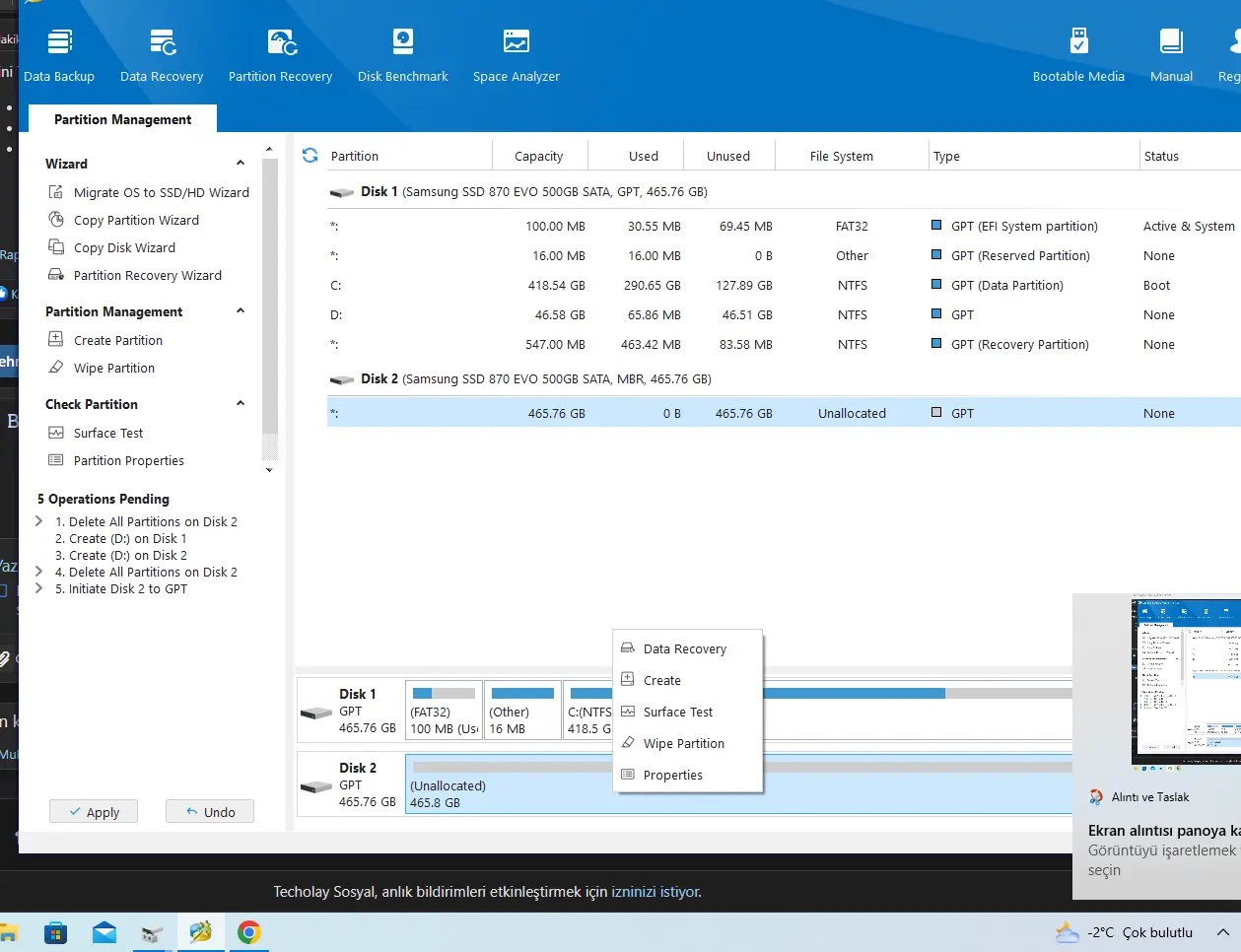The height and width of the screenshot is (952, 1241).
Task: Collapse the Wizard section
Action: click(x=241, y=164)
